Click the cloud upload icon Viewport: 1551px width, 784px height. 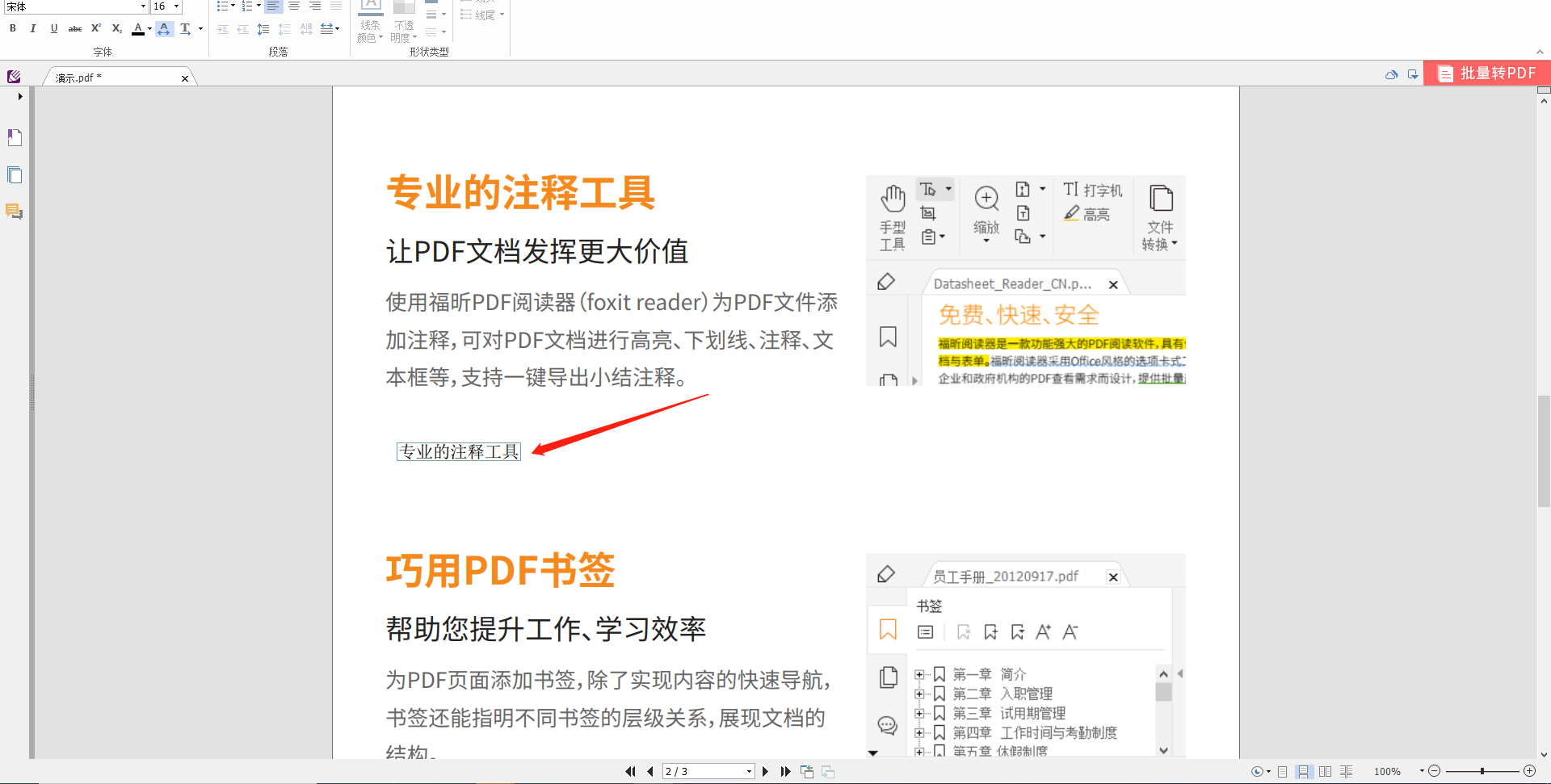[1391, 74]
